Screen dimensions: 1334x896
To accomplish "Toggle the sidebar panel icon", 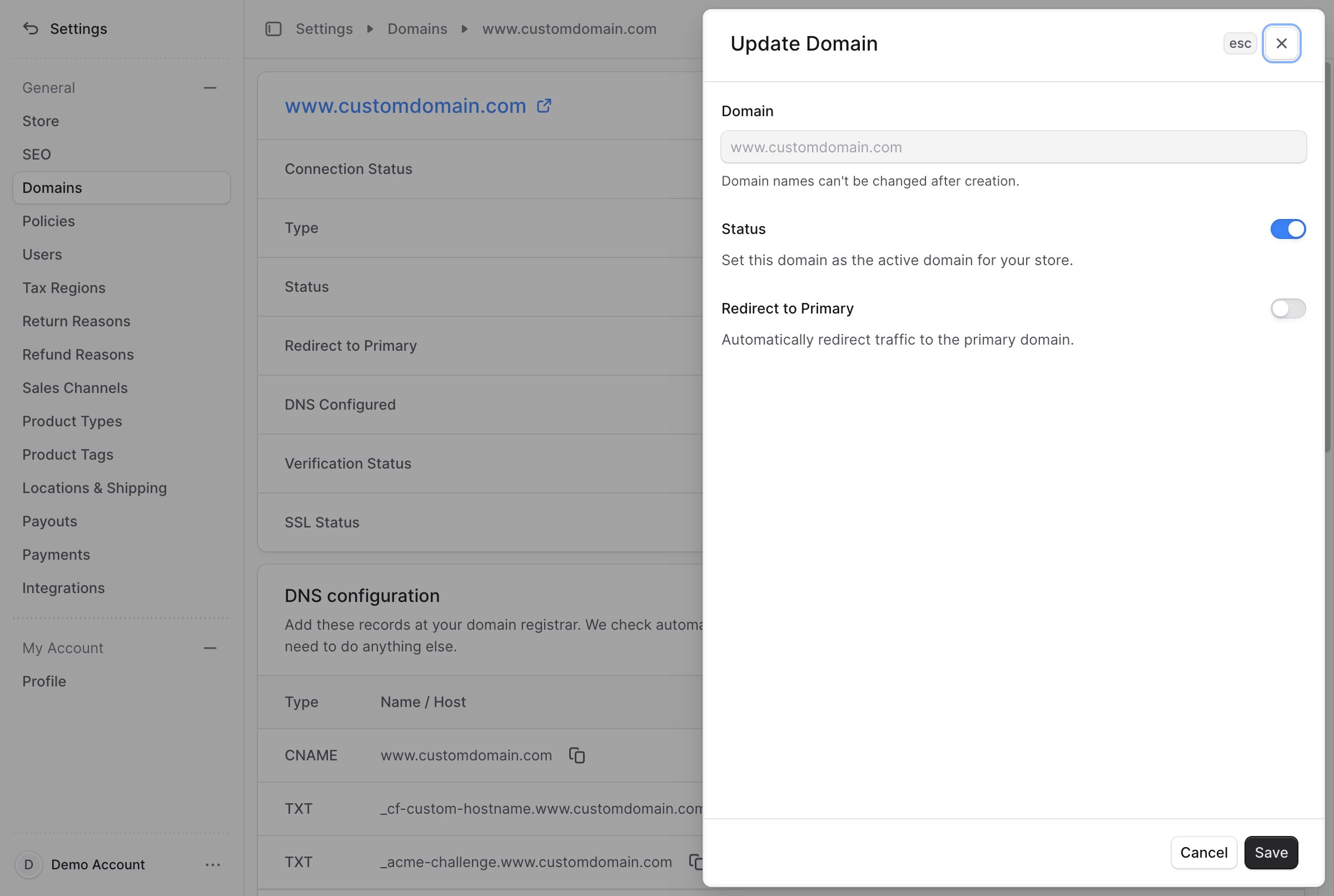I will pos(273,28).
